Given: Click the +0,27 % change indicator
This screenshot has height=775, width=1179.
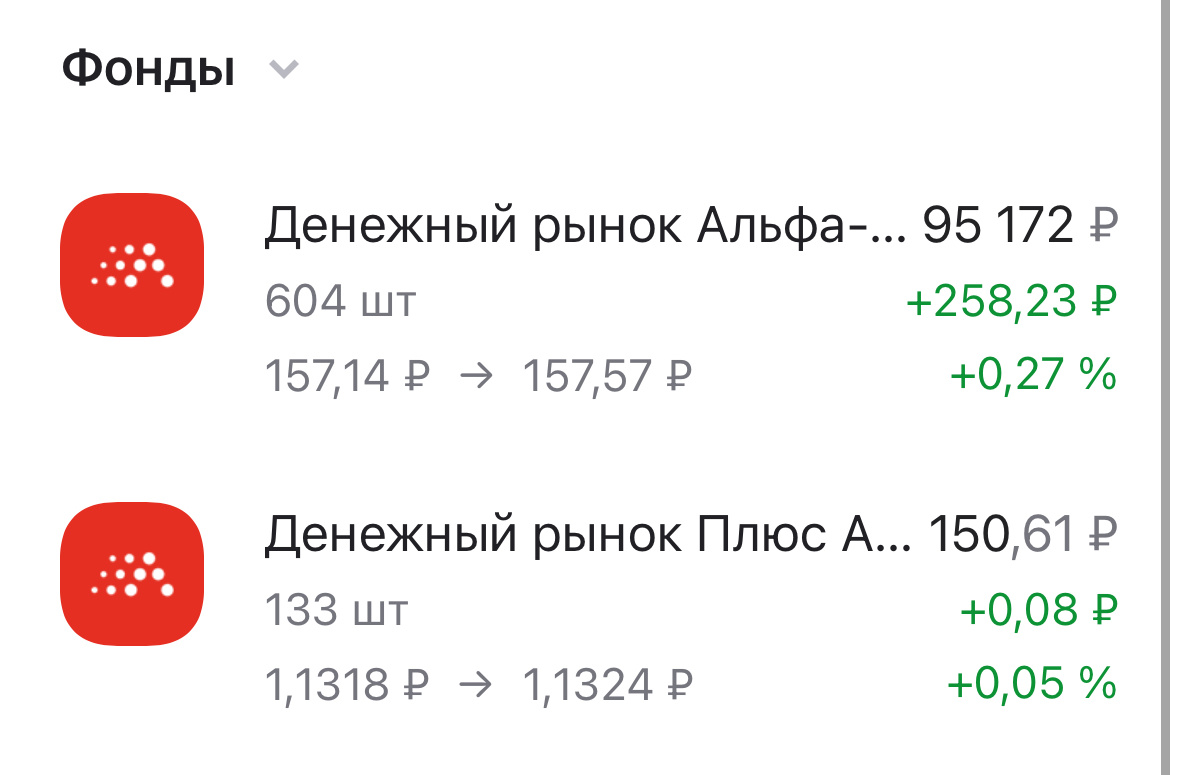Looking at the screenshot, I should click(1032, 375).
